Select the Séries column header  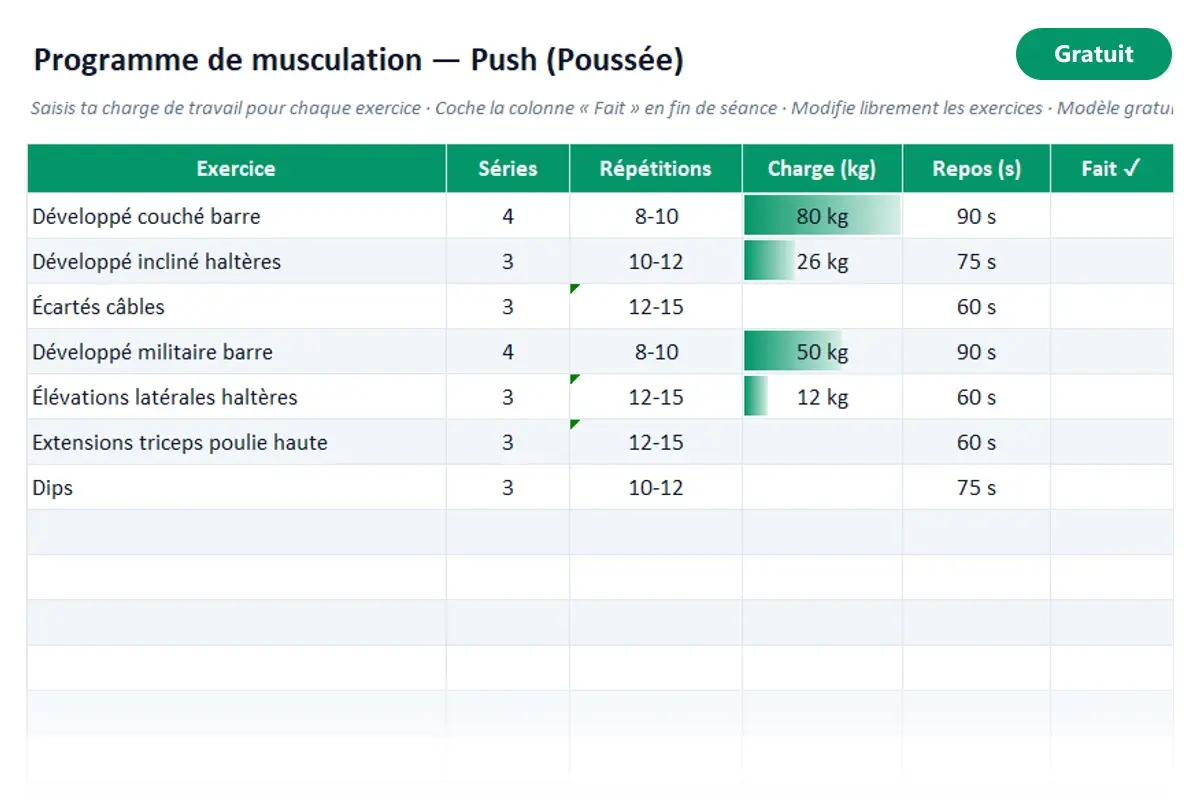pos(508,169)
